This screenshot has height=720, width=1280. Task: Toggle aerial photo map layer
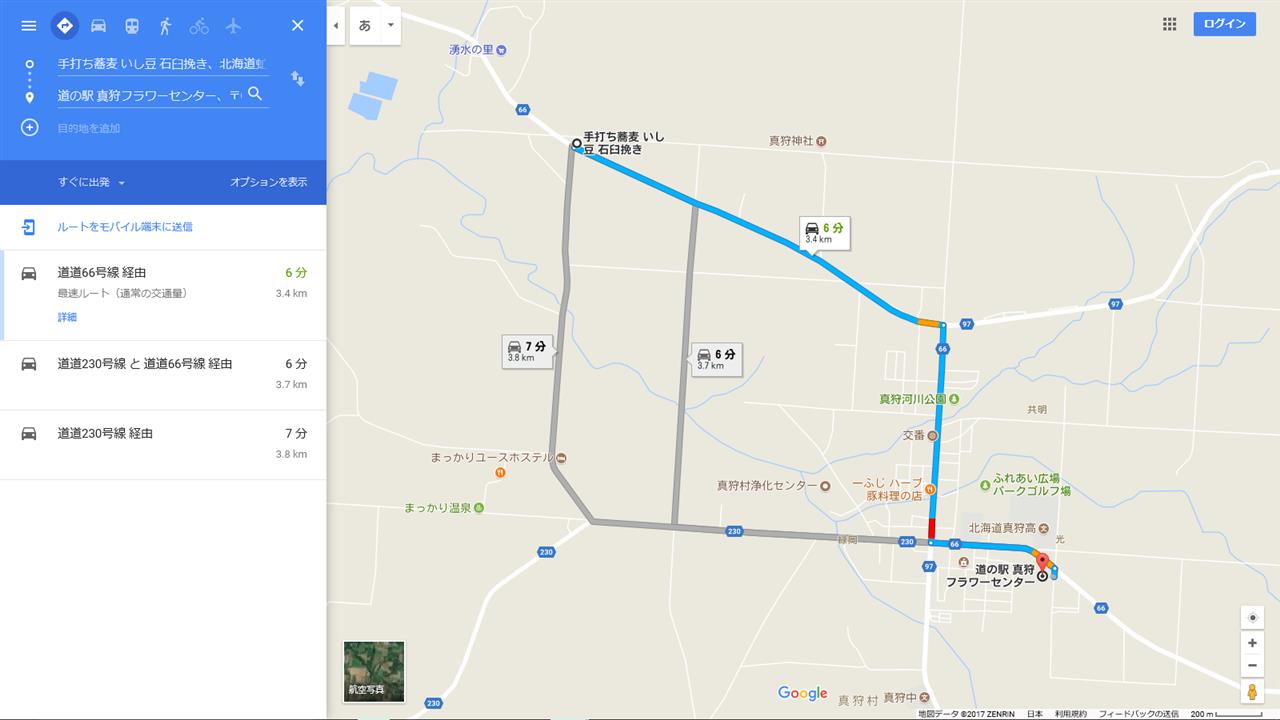374,671
